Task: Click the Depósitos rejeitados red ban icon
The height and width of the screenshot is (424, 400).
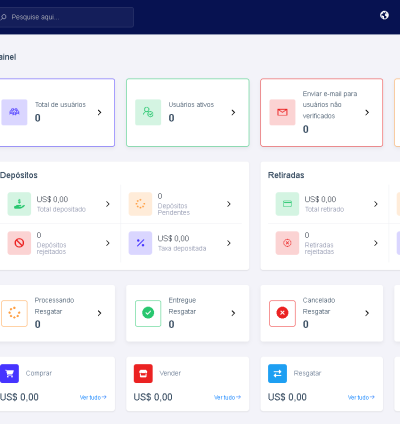Action: click(19, 243)
